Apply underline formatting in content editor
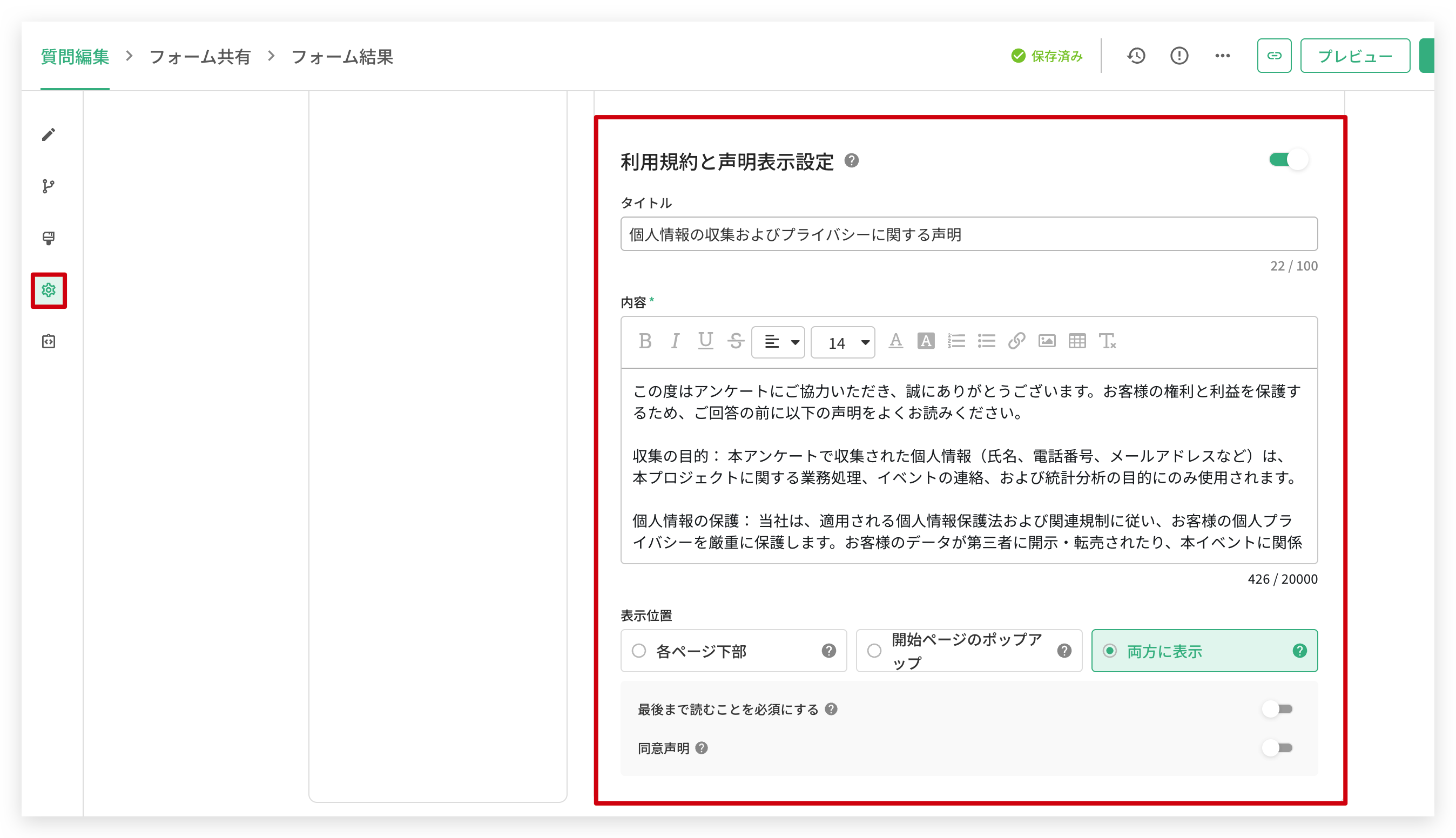 [705, 341]
